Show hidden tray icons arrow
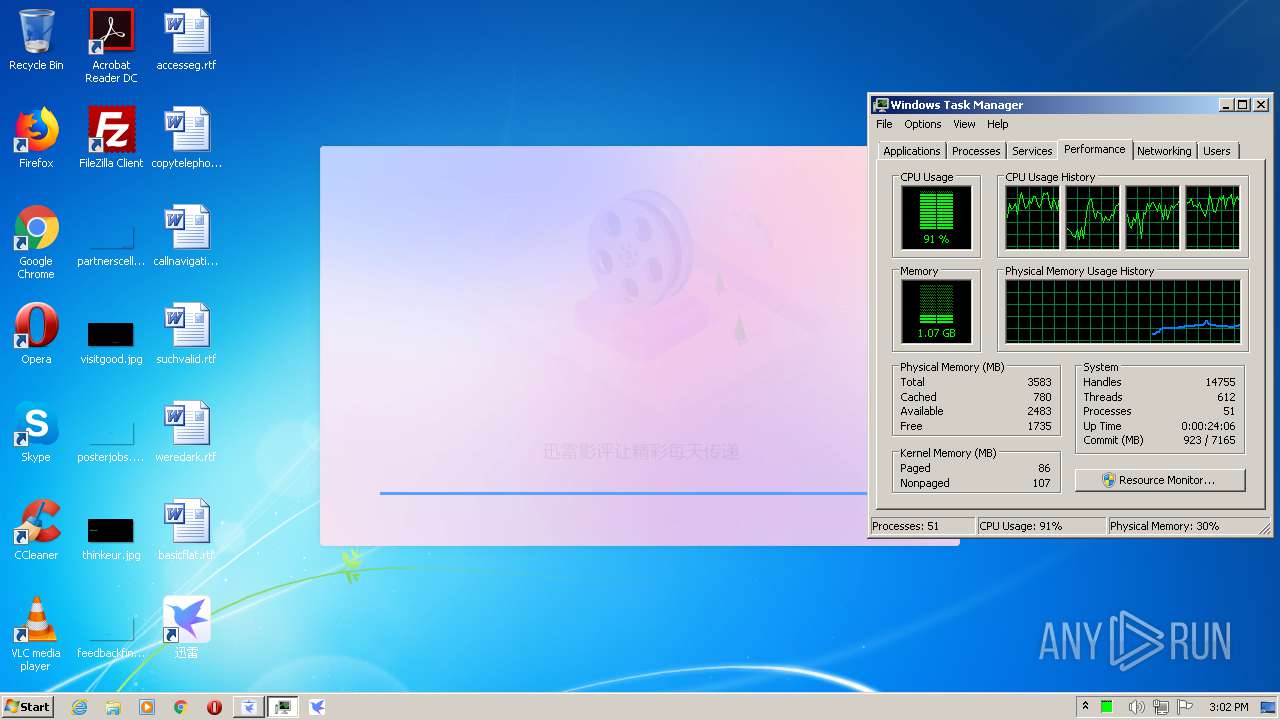The image size is (1280, 720). pyautogui.click(x=1085, y=706)
